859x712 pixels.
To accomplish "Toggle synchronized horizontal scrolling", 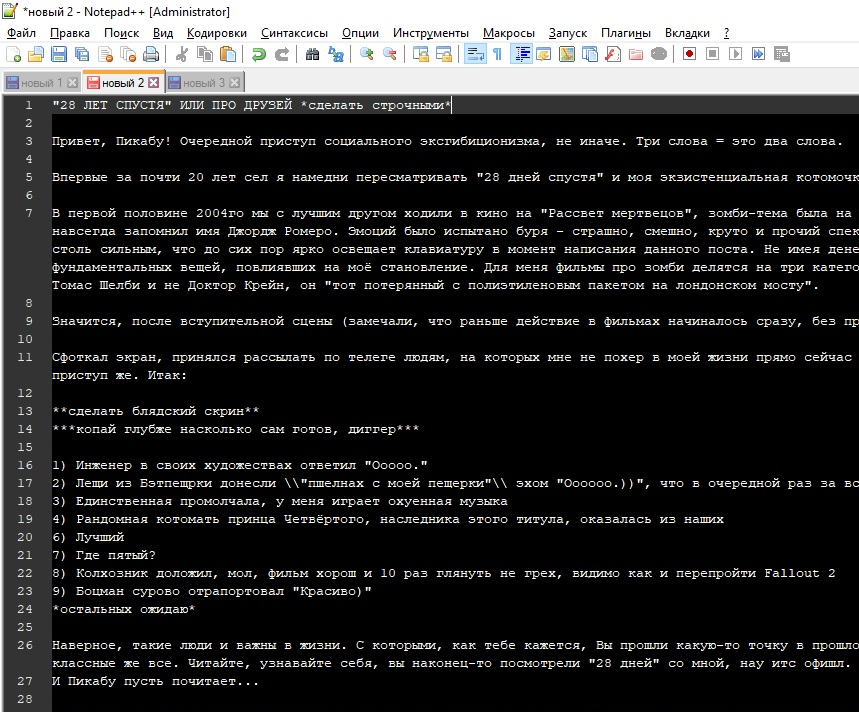I will 443,54.
